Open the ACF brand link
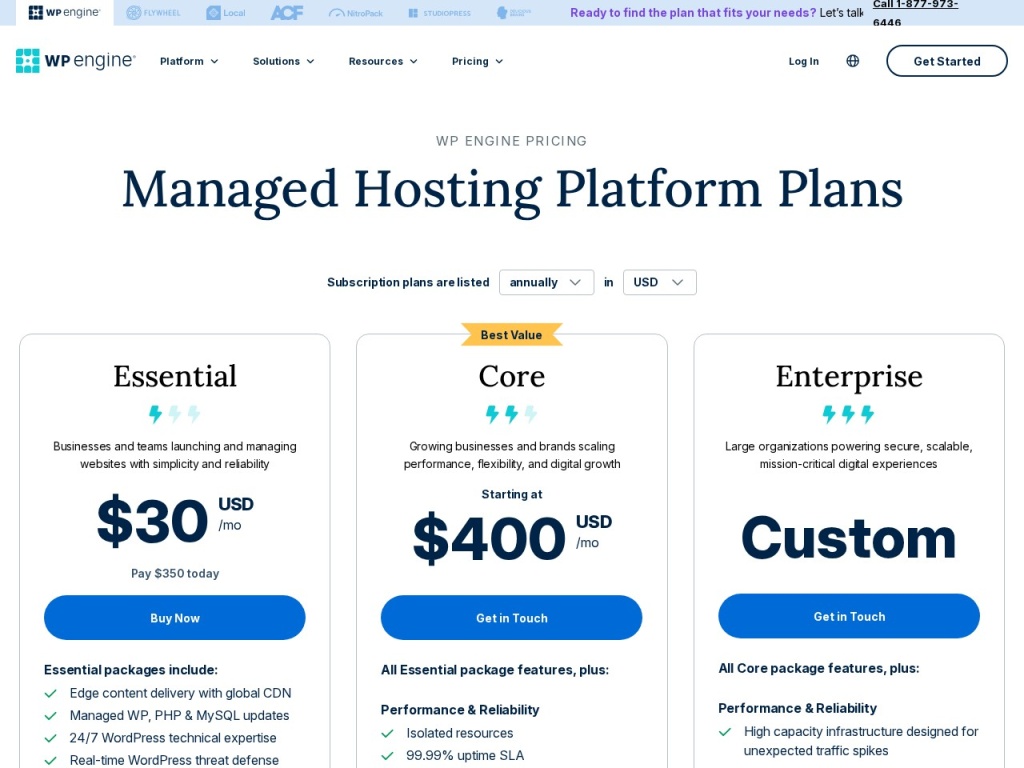Screen dimensions: 1024x768 [x=287, y=12]
